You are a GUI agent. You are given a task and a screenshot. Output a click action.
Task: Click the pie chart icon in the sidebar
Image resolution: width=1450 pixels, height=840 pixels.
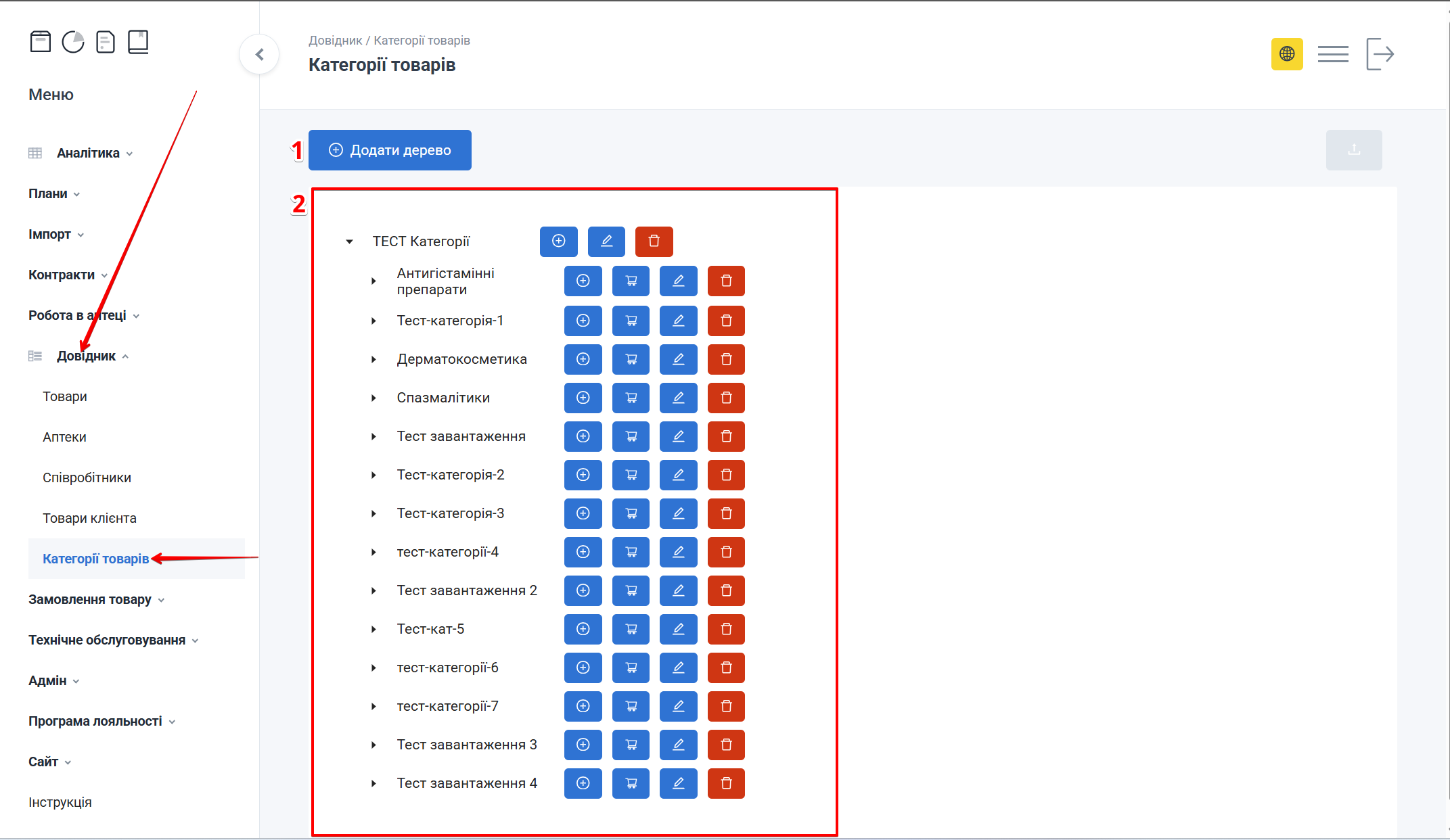coord(73,42)
